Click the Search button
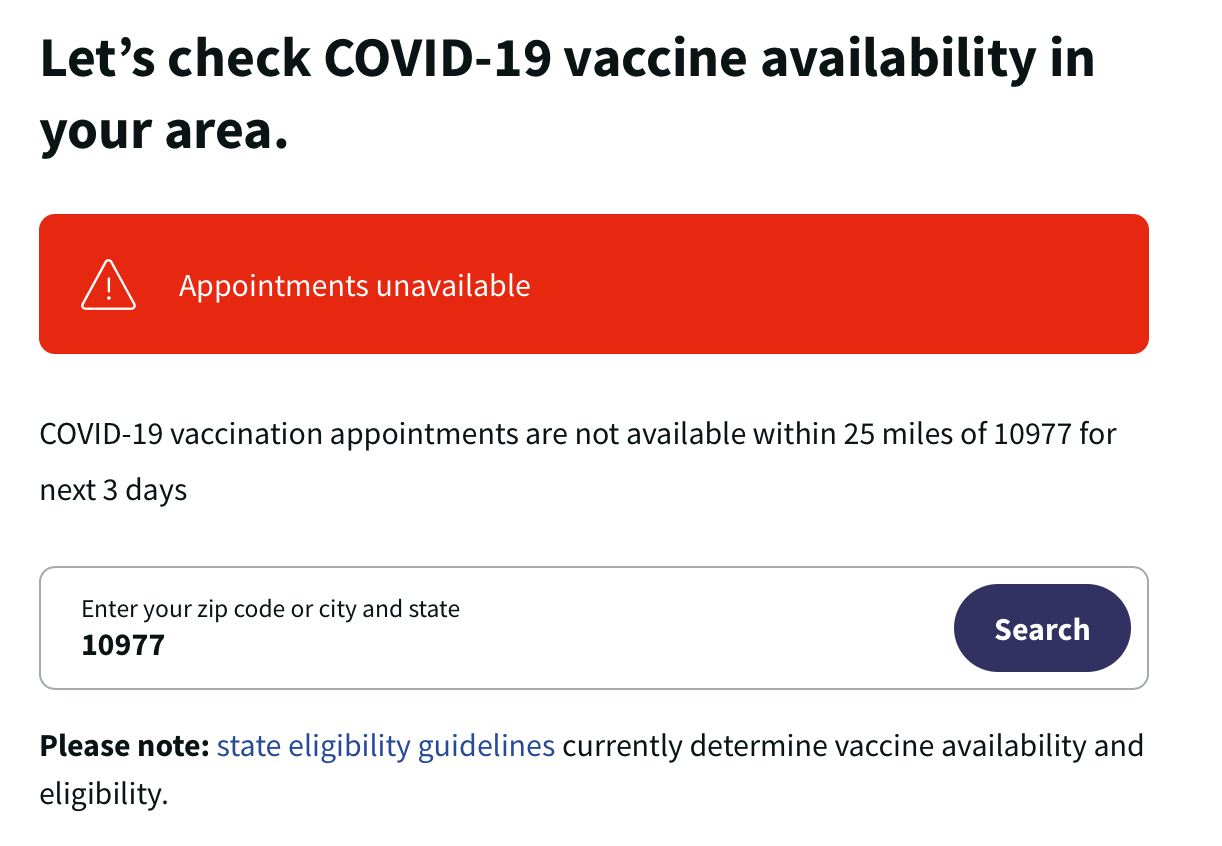 point(1042,629)
